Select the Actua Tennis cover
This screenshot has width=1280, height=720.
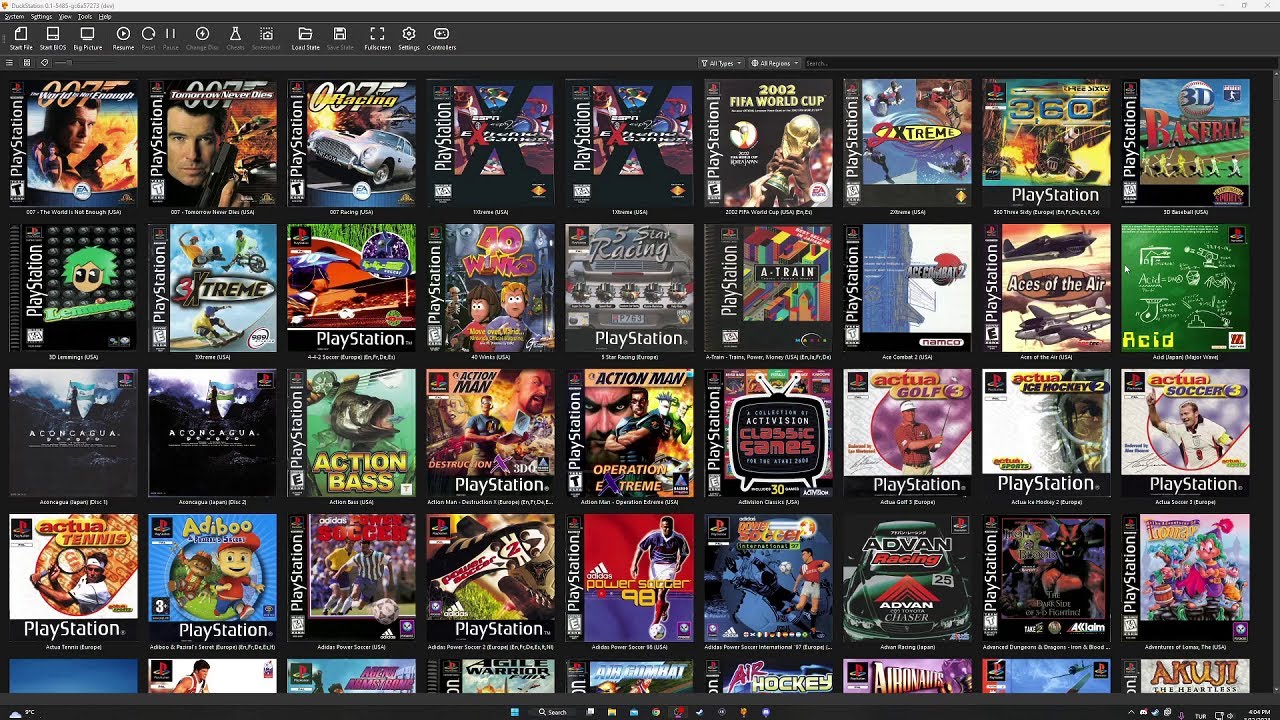click(73, 578)
